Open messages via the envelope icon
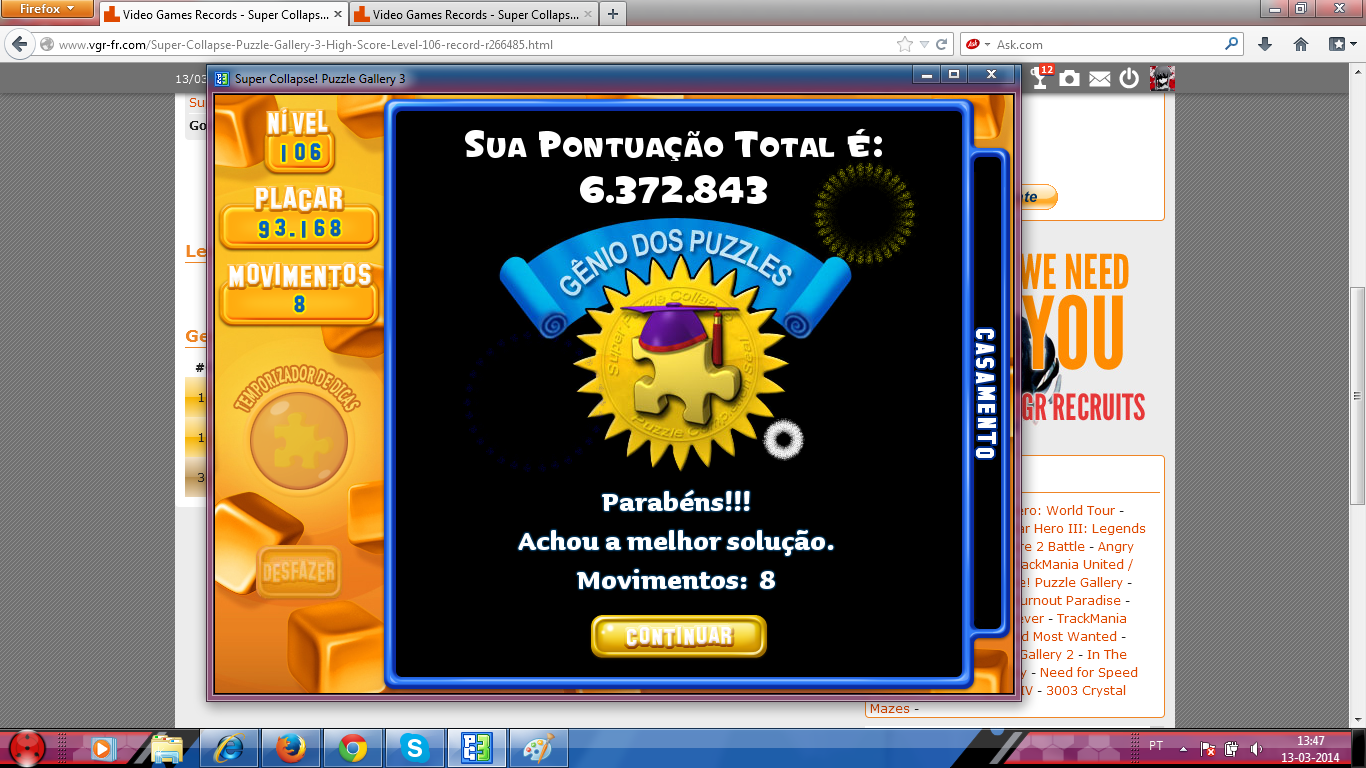1366x768 pixels. (x=1100, y=79)
